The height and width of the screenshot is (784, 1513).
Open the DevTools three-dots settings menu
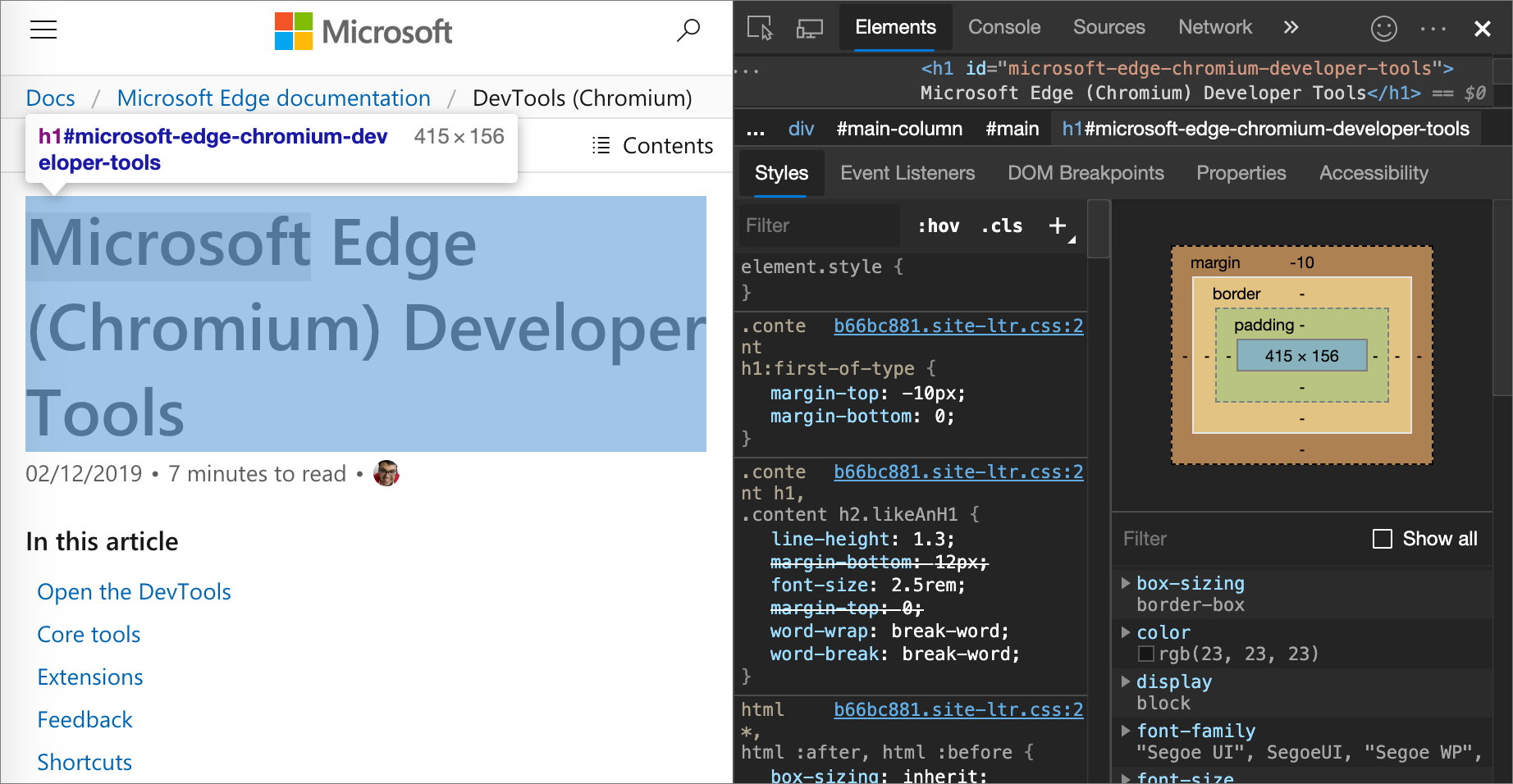point(1433,29)
